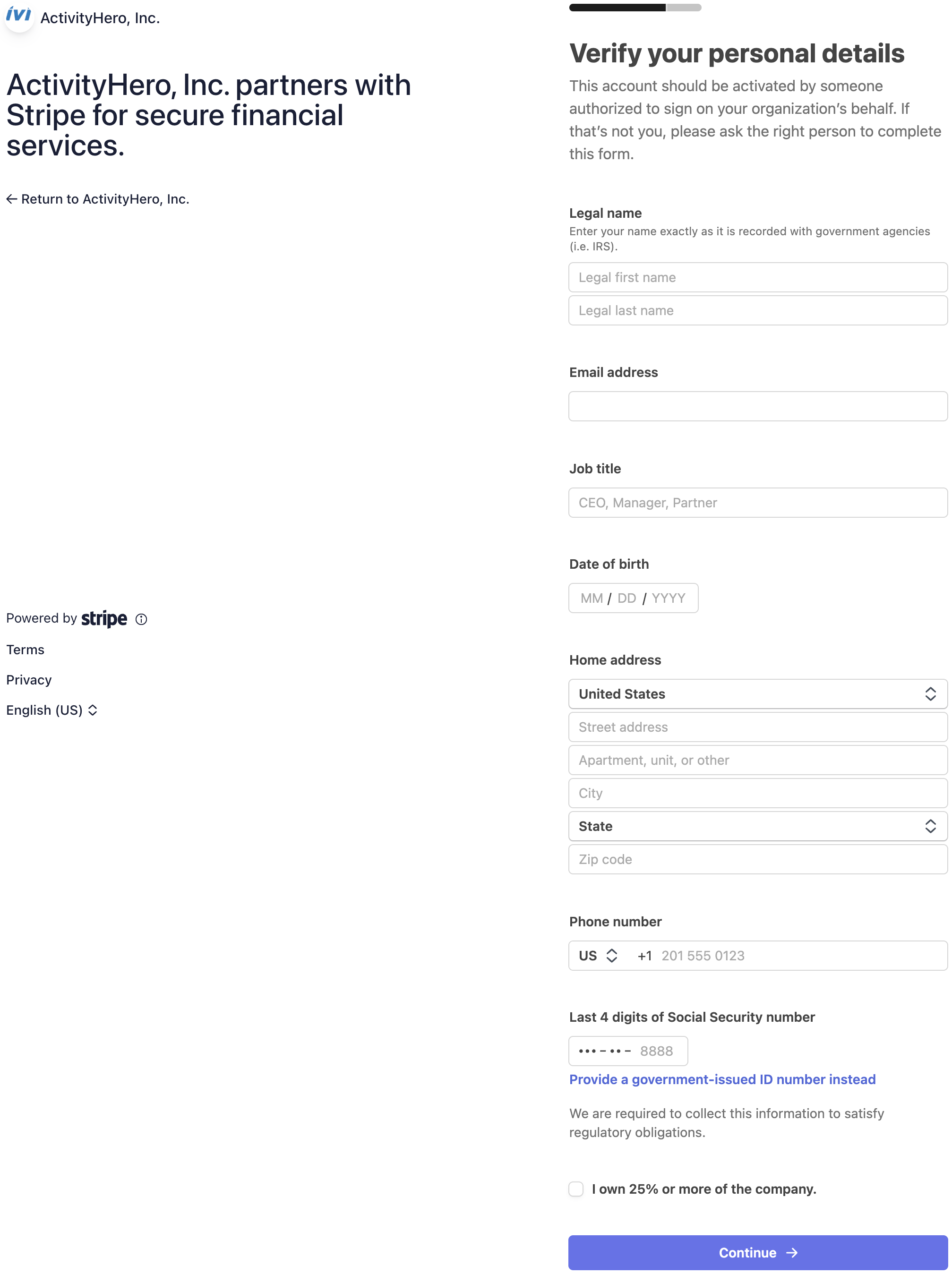This screenshot has height=1274, width=952.
Task: Click the 'Legal name' label
Action: coord(605,213)
